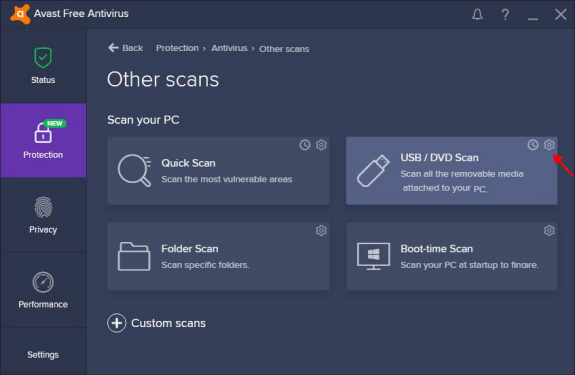Open USB / DVD Scan schedule clock
This screenshot has height=375, width=575.
[x=533, y=145]
